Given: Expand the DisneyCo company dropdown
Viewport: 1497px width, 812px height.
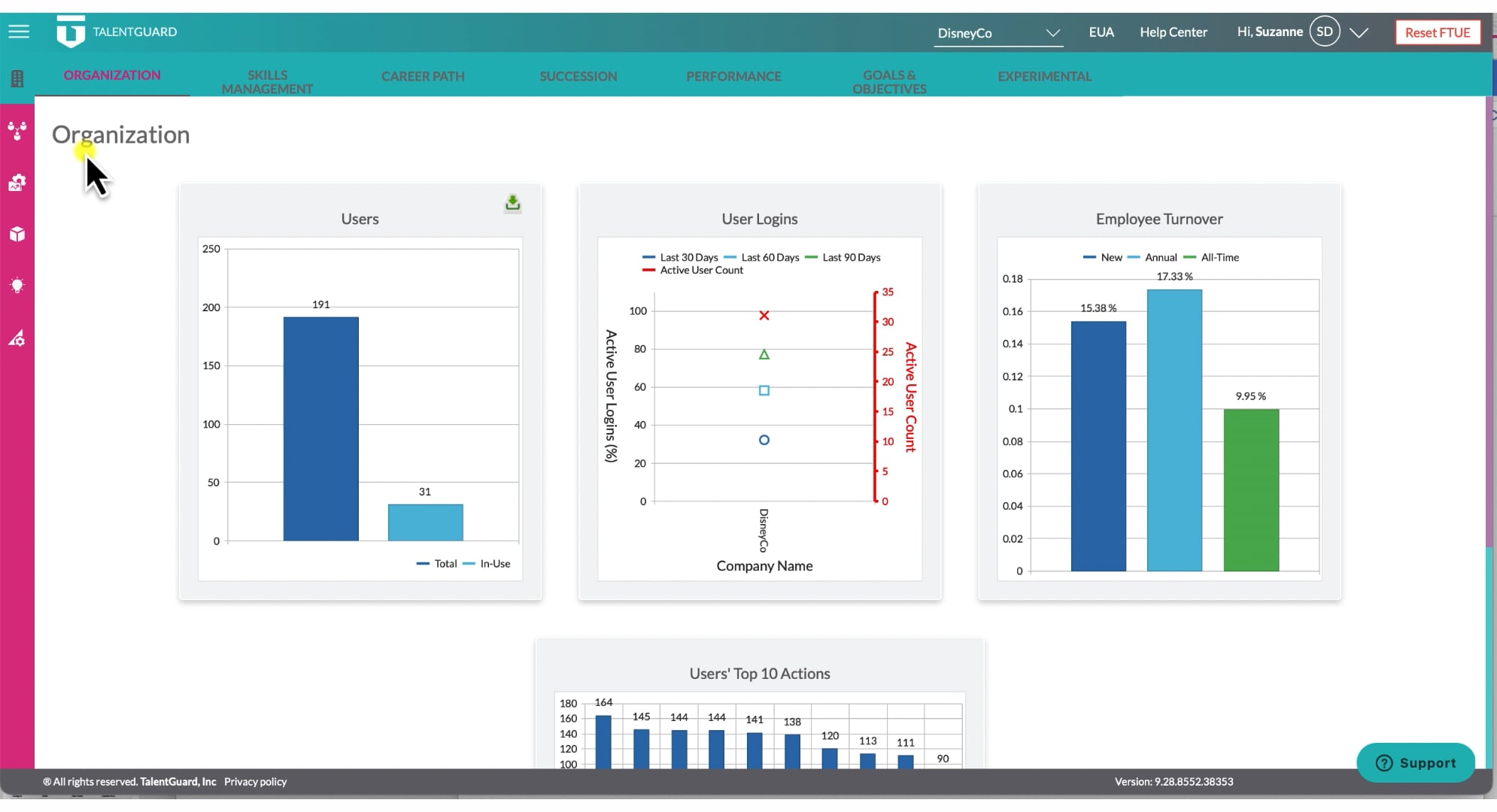Looking at the screenshot, I should [x=998, y=33].
